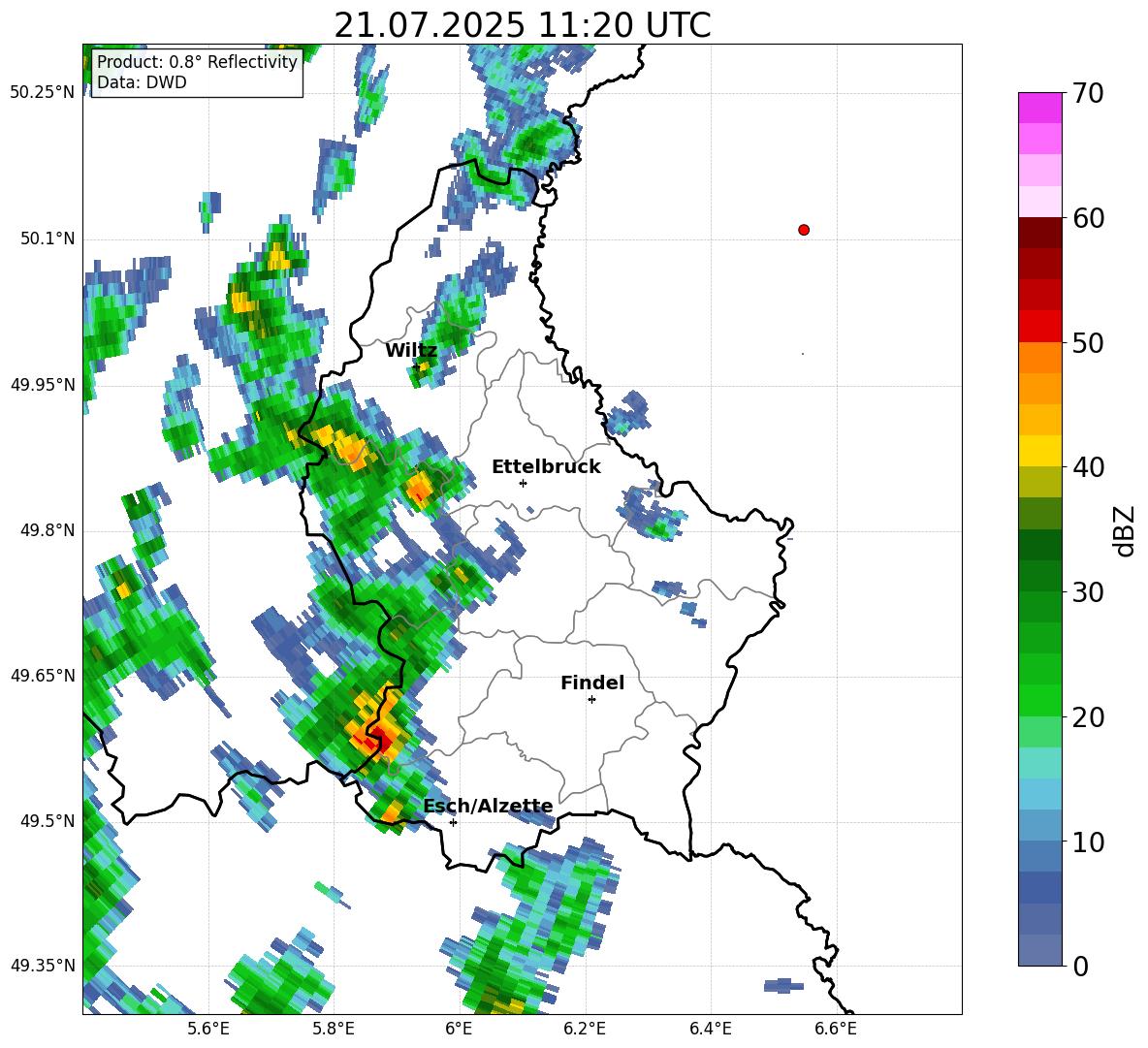Screen dimensions: 1148x1048
Task: Click latitude label 49.35°N
Action: pos(43,966)
